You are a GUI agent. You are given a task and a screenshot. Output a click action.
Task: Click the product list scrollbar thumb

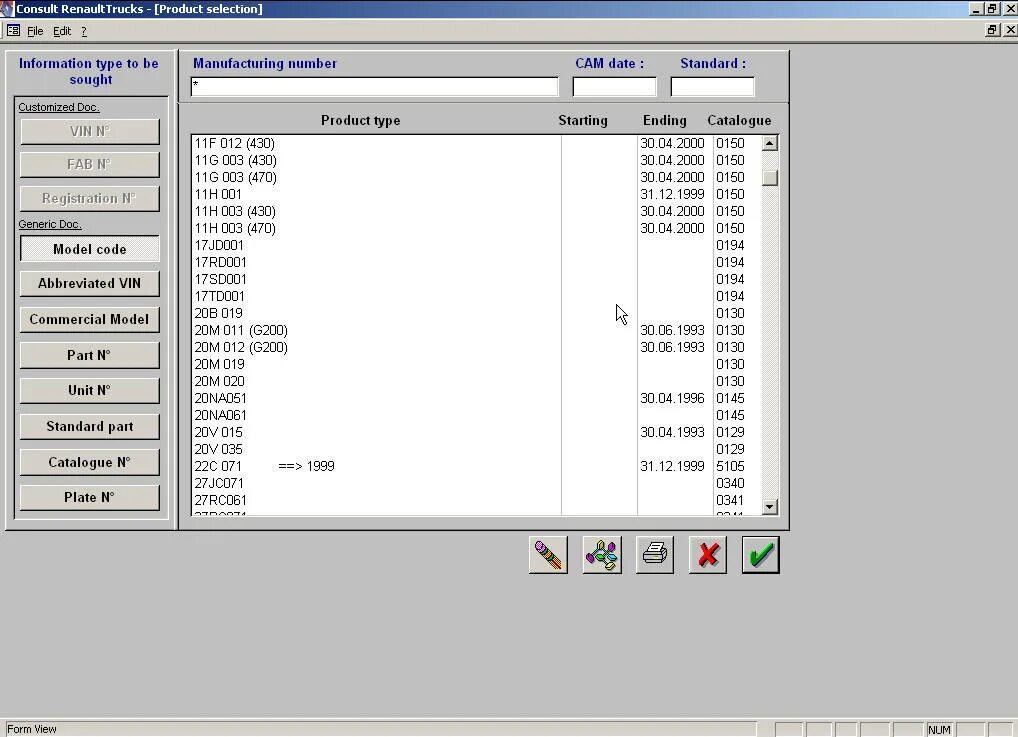pyautogui.click(x=770, y=178)
